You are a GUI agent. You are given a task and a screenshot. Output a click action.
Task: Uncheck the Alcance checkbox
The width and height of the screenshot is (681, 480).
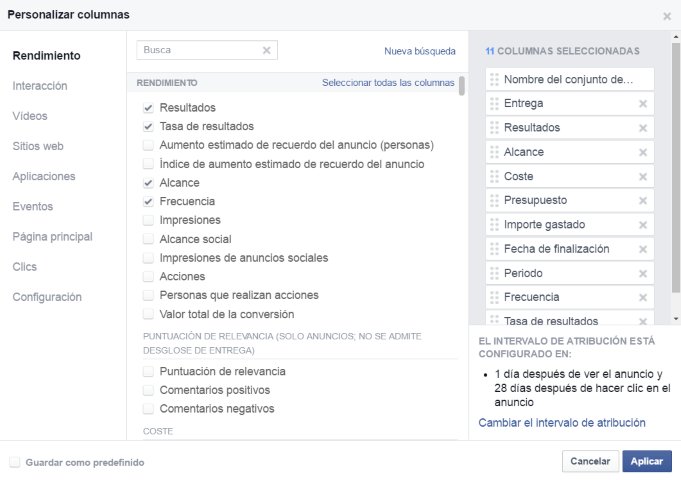pyautogui.click(x=149, y=183)
